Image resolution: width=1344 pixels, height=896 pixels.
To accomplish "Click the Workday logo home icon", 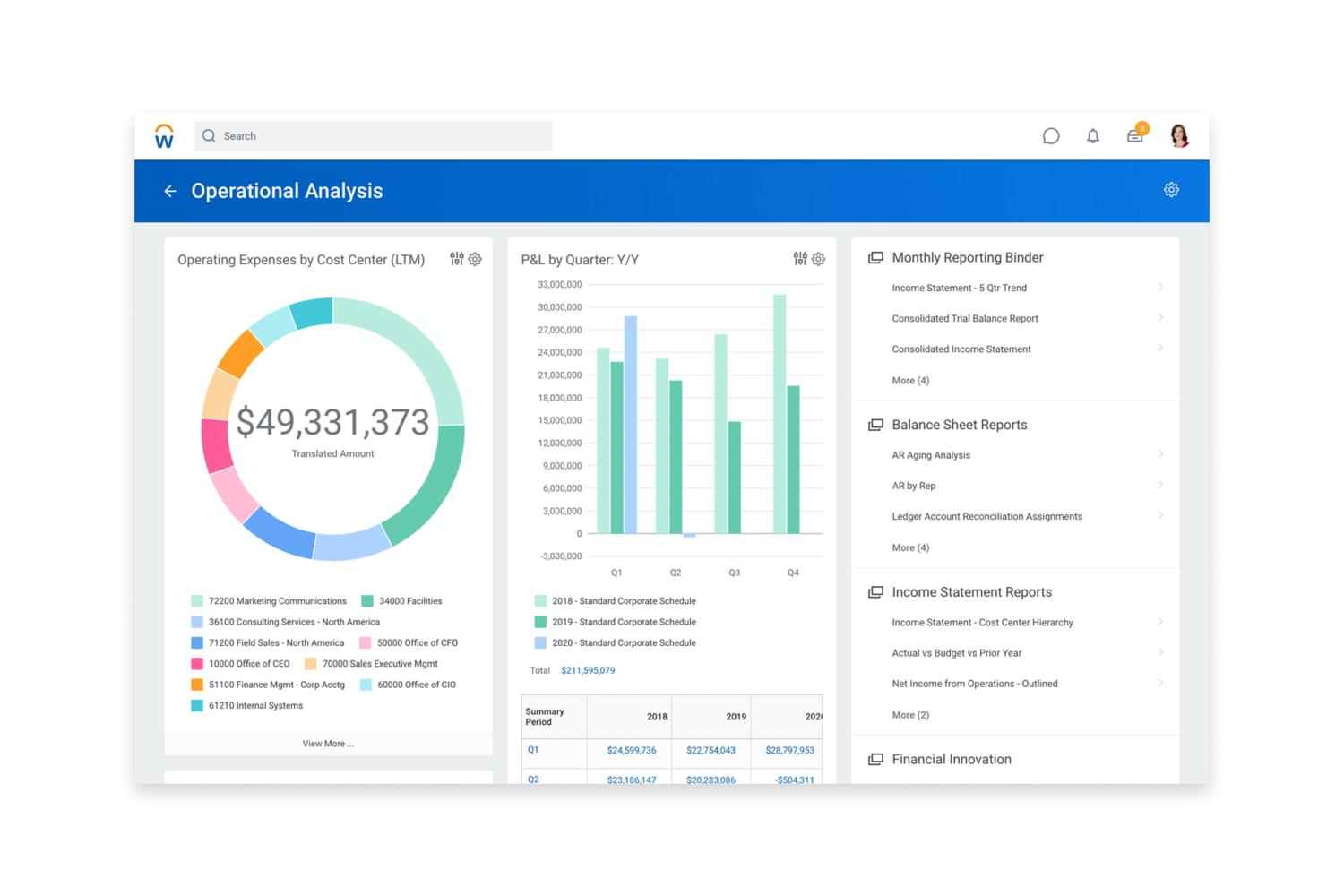I will click(x=164, y=136).
